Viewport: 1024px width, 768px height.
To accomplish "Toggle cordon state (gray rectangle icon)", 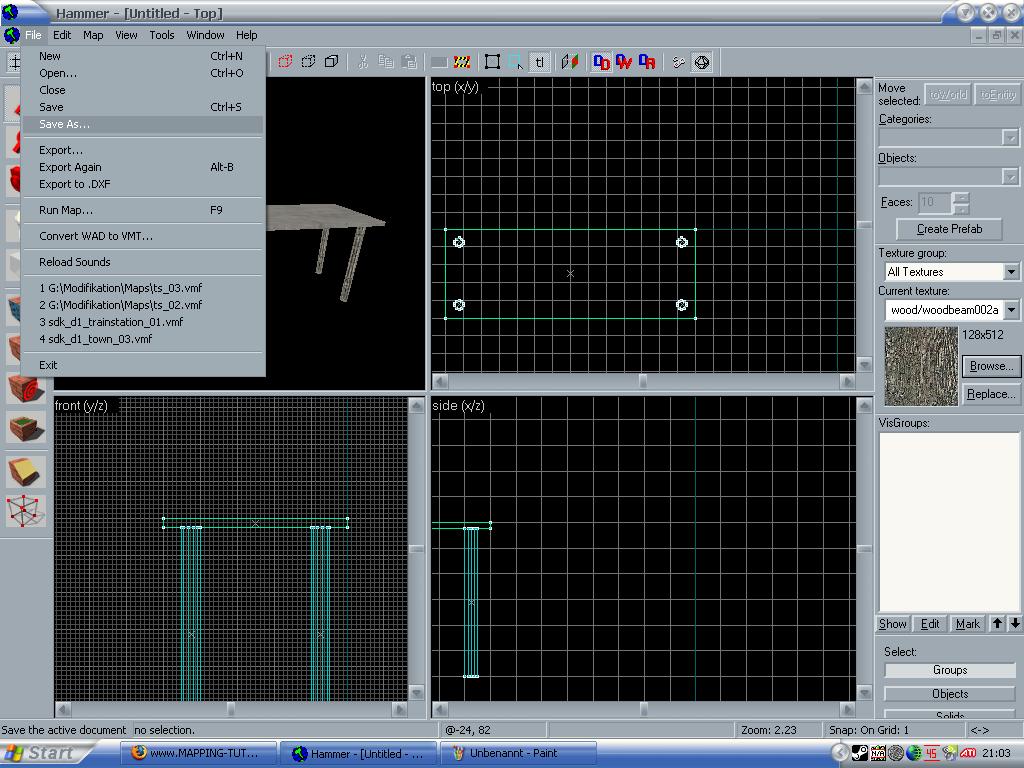I will pos(440,62).
